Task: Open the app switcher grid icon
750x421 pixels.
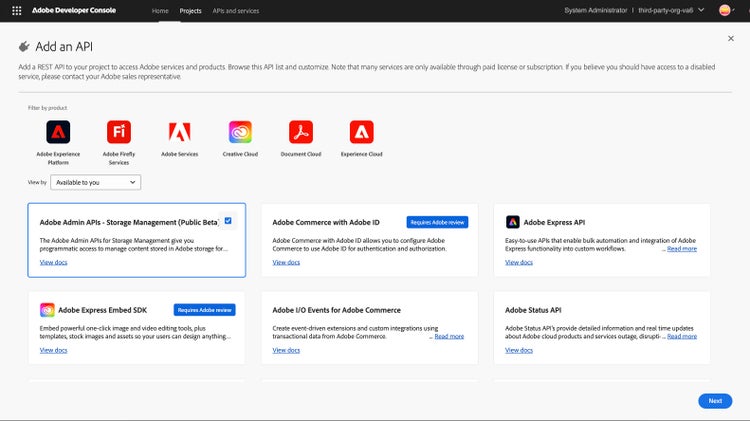Action: [16, 11]
